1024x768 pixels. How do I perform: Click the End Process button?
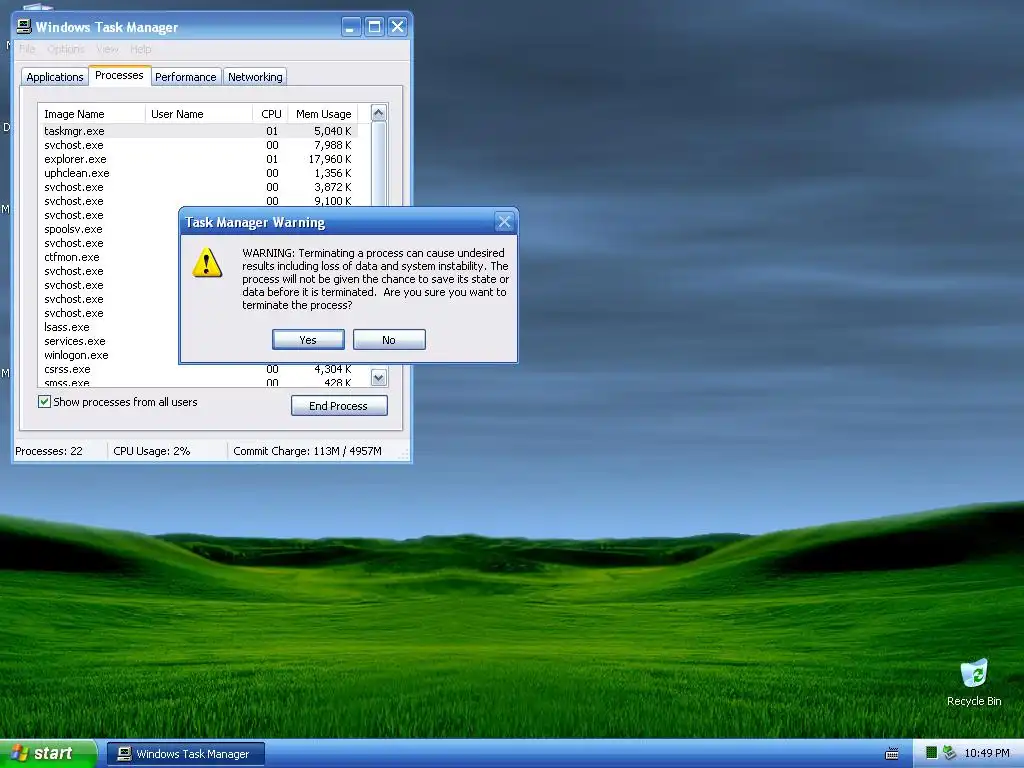click(339, 406)
